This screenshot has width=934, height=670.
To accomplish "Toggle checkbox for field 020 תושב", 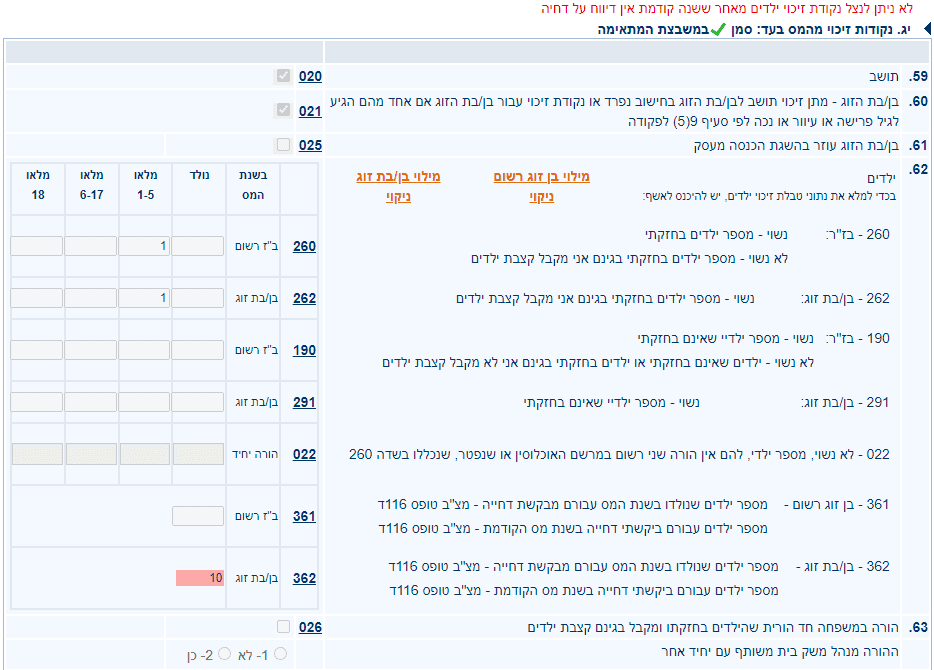I will point(284,76).
